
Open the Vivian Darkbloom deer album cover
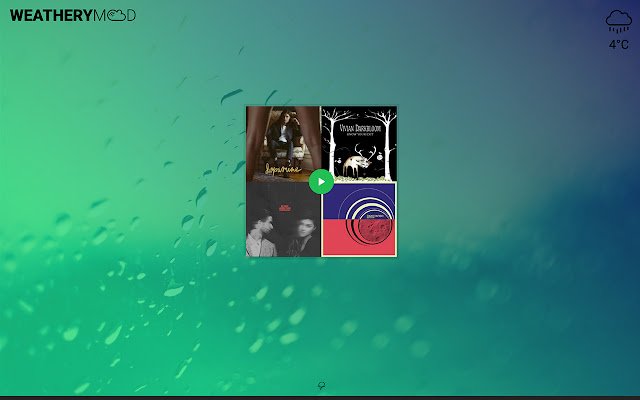(x=359, y=144)
